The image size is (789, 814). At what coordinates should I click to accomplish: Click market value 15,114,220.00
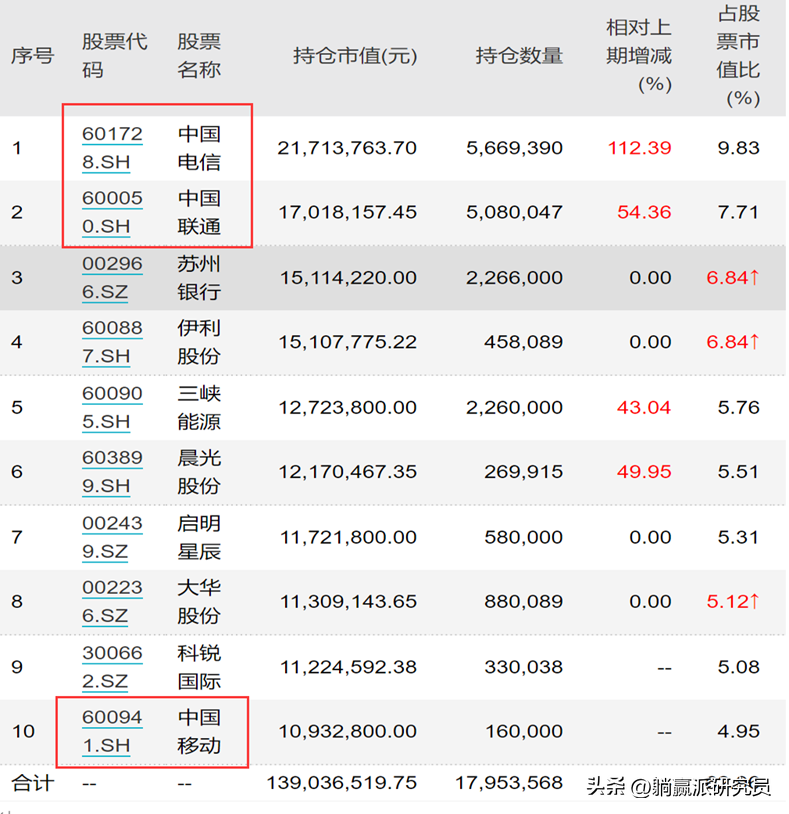348,278
